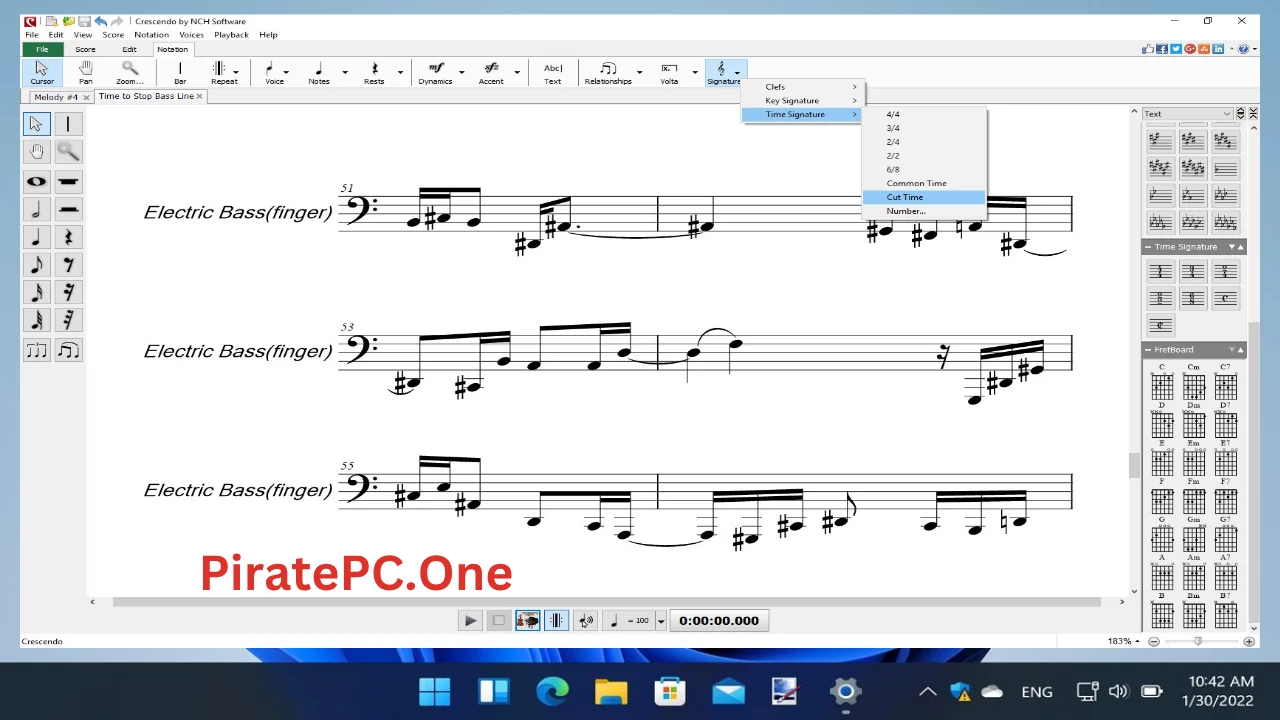Select the triplet tool in left palette
This screenshot has width=1280, height=720.
point(37,350)
